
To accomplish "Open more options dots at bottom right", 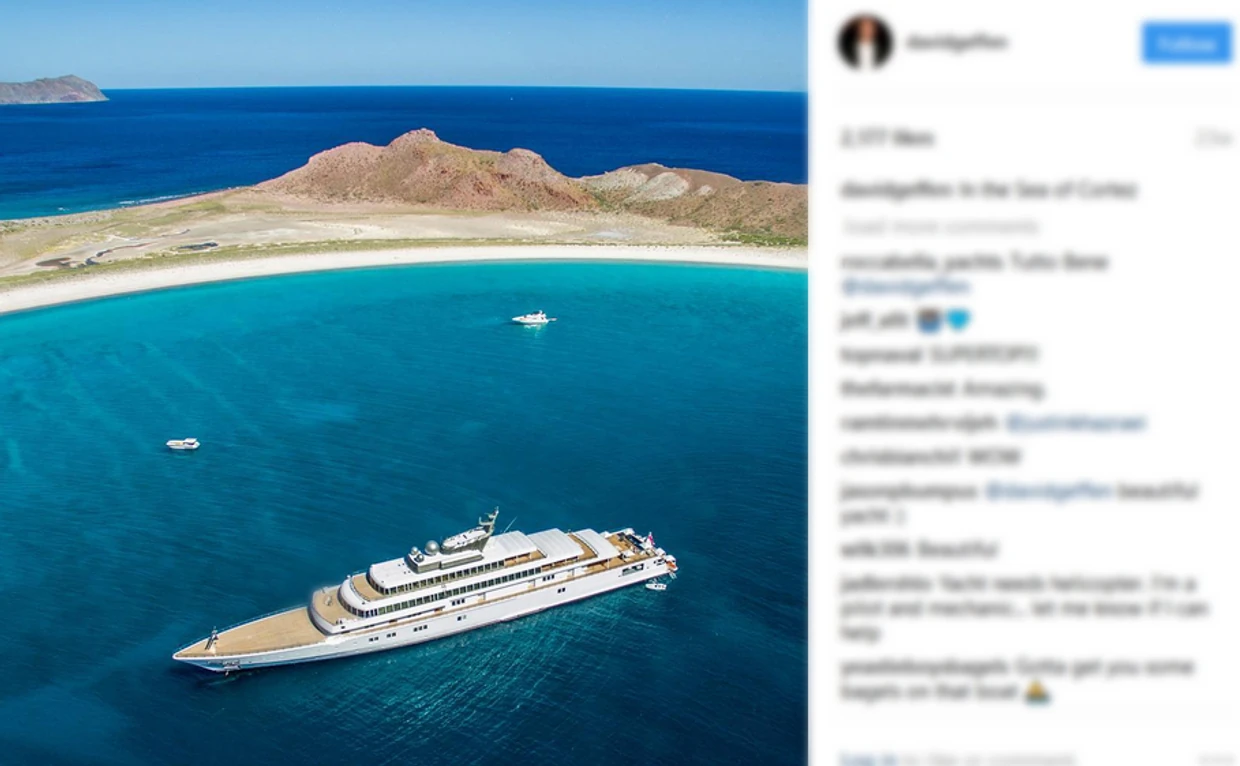I will [x=1218, y=759].
